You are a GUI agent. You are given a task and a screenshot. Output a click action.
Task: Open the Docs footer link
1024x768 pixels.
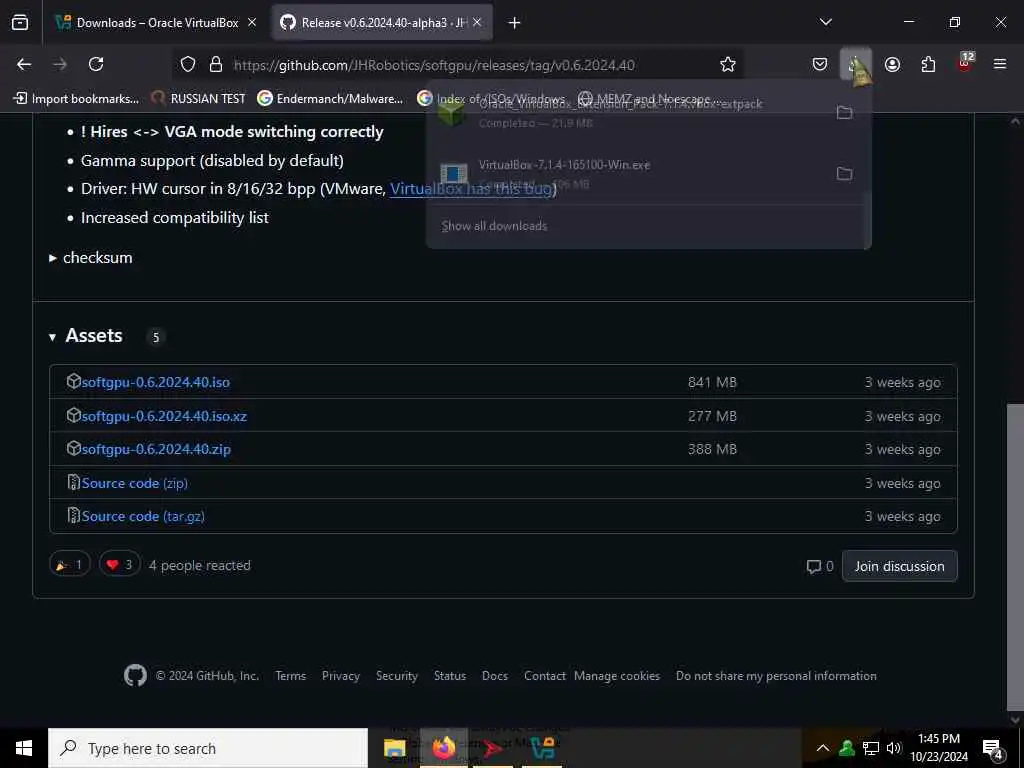click(x=494, y=676)
